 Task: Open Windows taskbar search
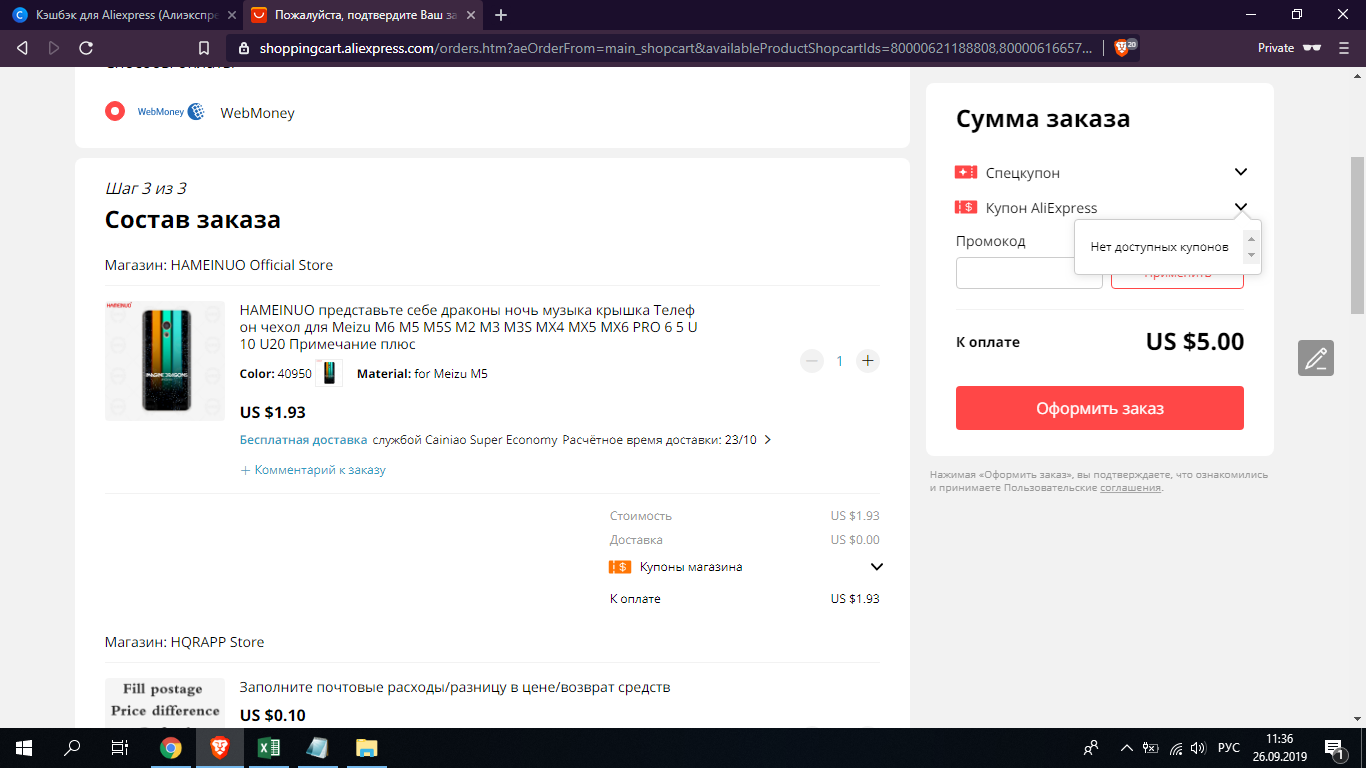[x=72, y=748]
